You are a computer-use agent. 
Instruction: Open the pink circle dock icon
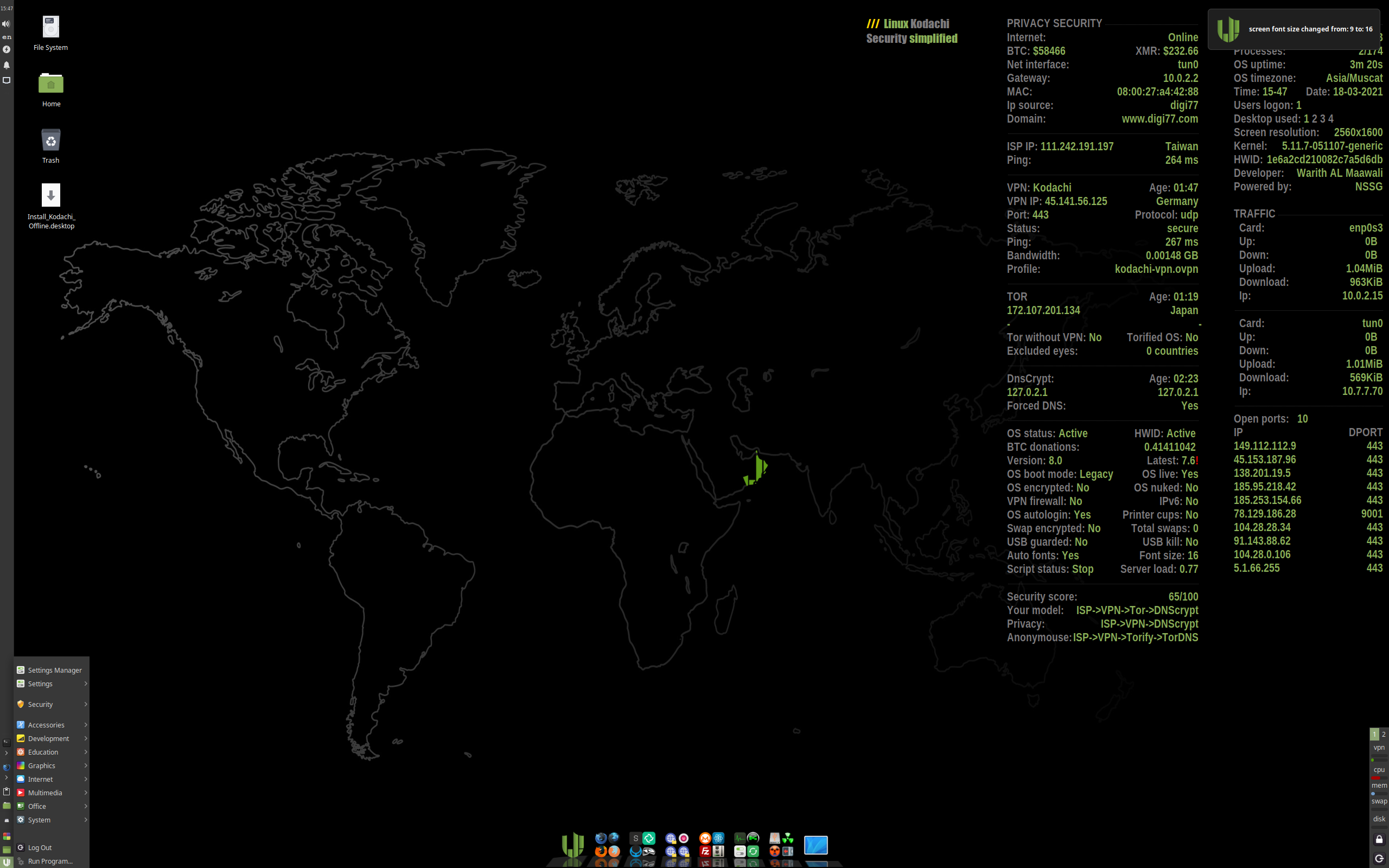pyautogui.click(x=684, y=839)
